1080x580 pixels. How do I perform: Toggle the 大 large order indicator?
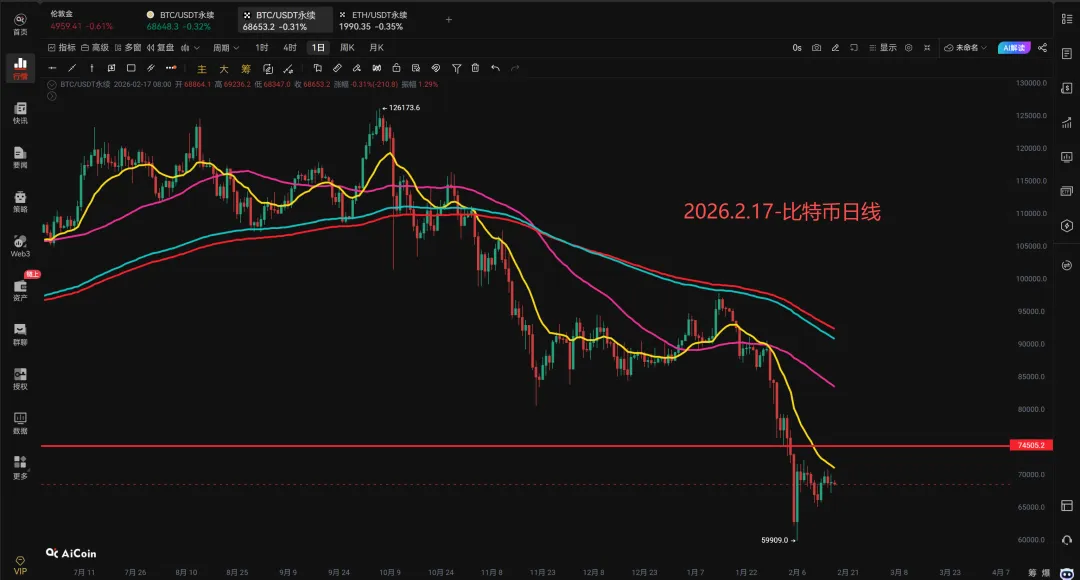[224, 69]
